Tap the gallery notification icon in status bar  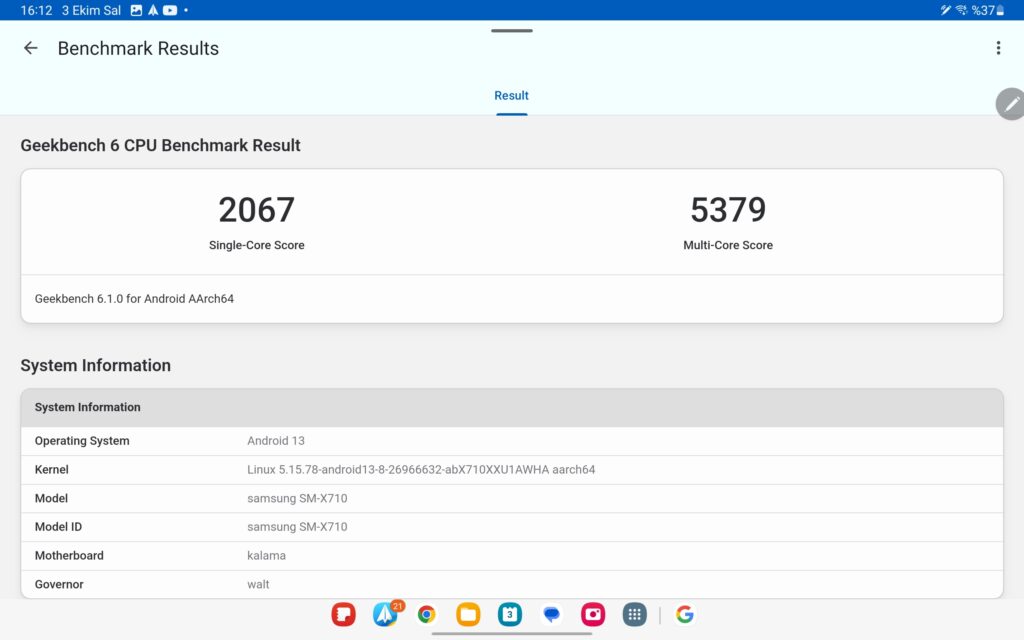(x=136, y=10)
